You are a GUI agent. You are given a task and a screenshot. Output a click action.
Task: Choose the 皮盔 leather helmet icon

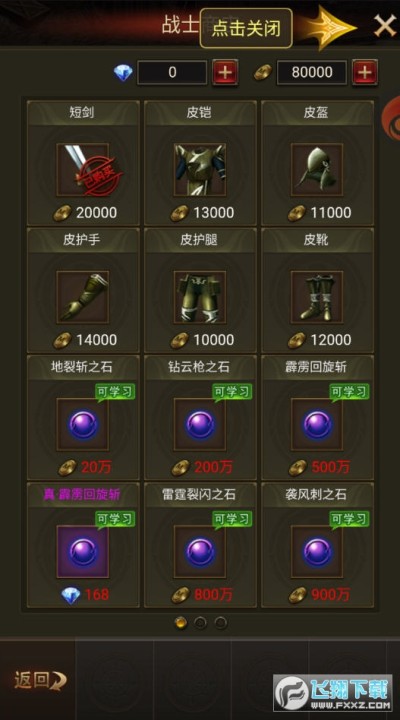(317, 170)
